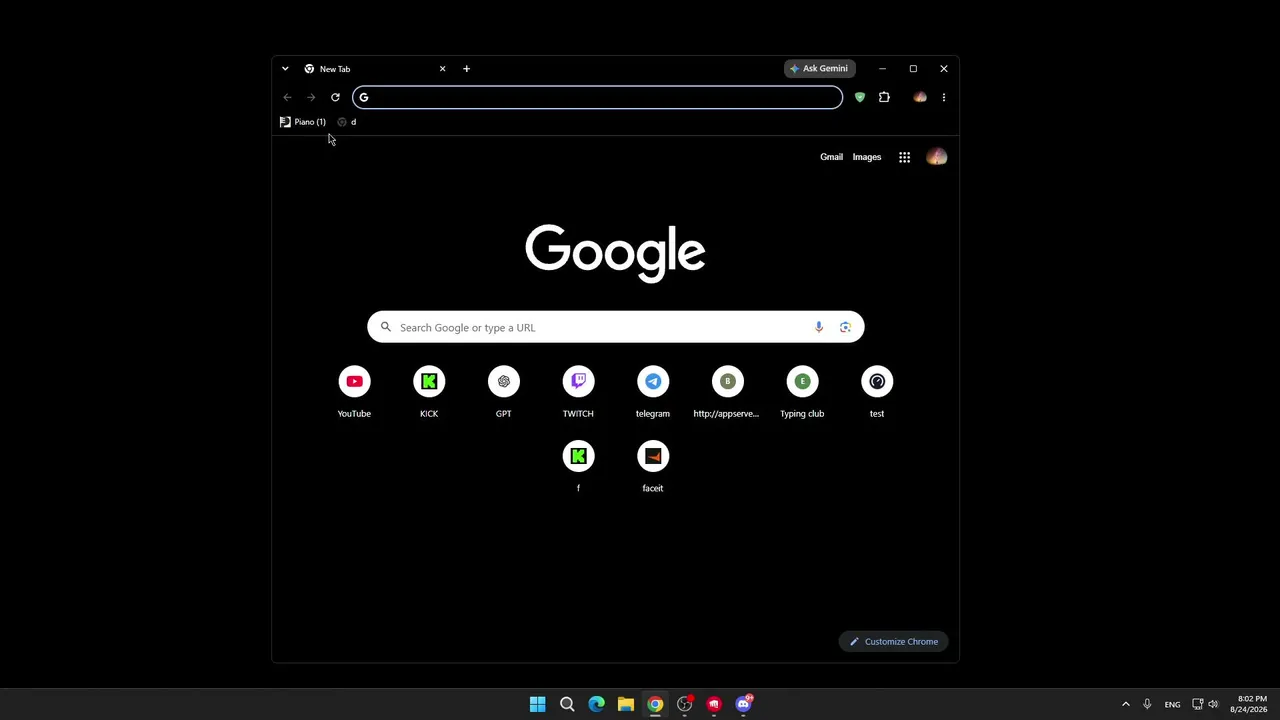Focus the Chrome address bar
The width and height of the screenshot is (1280, 720).
[598, 97]
